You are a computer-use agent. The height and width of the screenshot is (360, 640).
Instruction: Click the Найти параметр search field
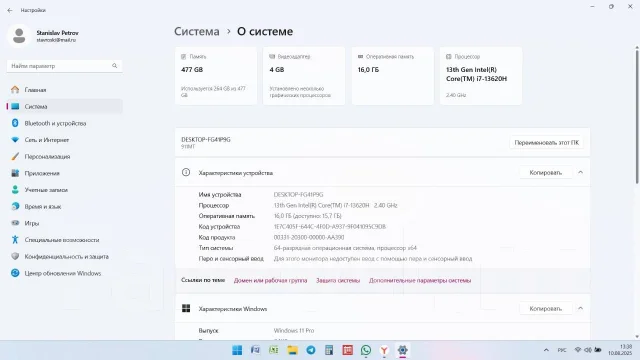coord(64,66)
